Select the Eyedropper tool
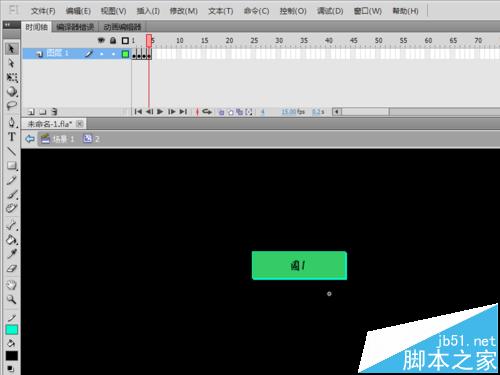Image resolution: width=500 pixels, height=375 pixels. (12, 254)
